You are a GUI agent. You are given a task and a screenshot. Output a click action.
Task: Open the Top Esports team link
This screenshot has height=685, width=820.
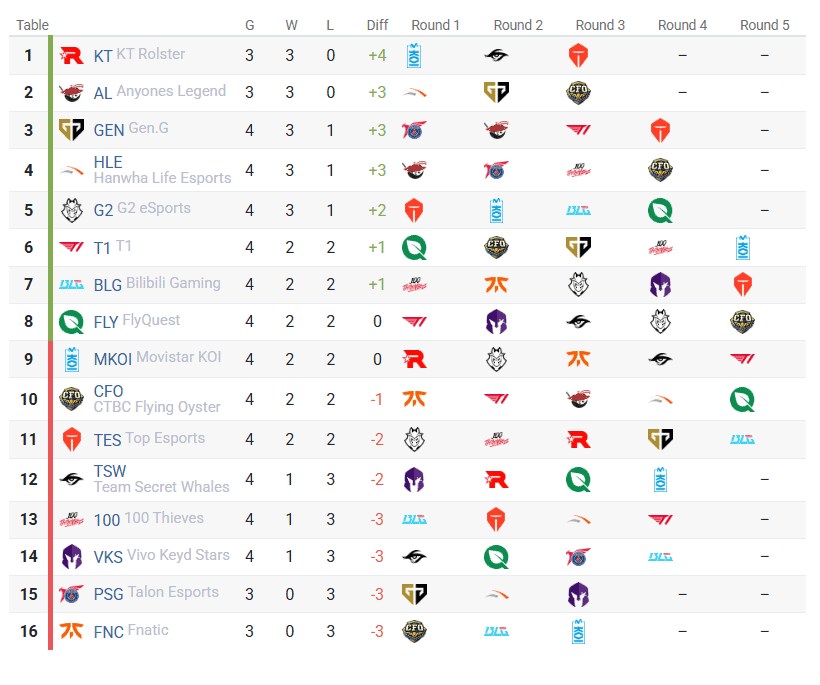(165, 439)
